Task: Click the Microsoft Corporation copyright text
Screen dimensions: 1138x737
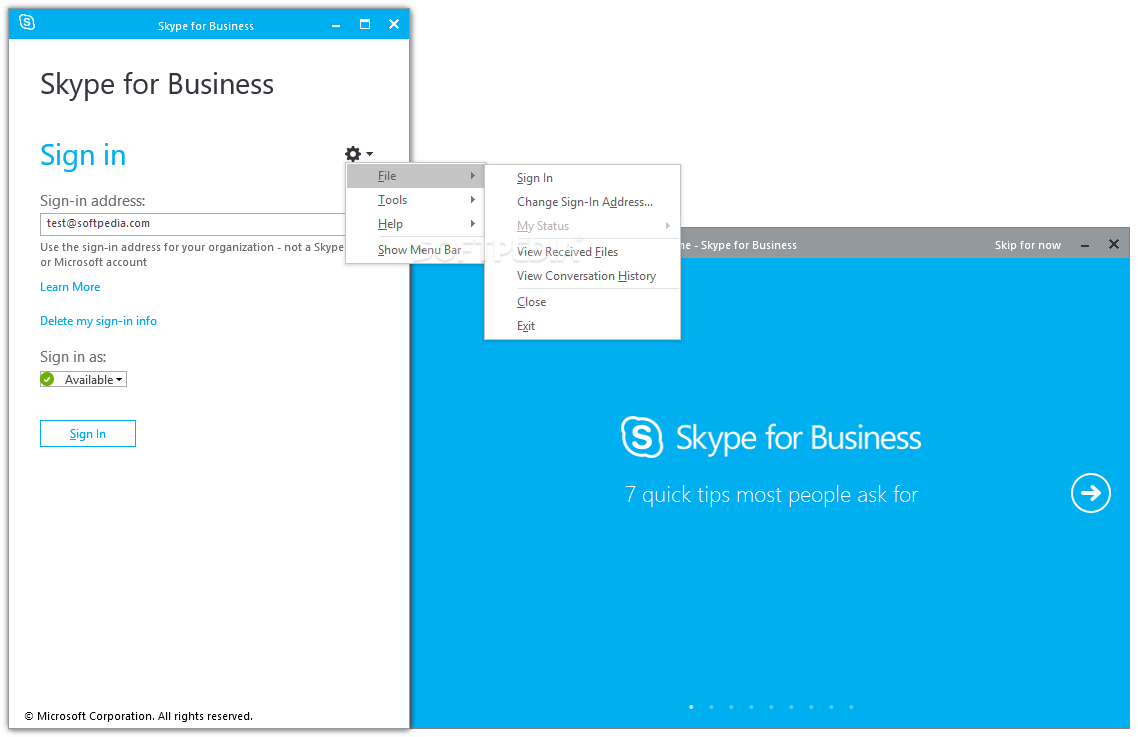Action: click(139, 716)
